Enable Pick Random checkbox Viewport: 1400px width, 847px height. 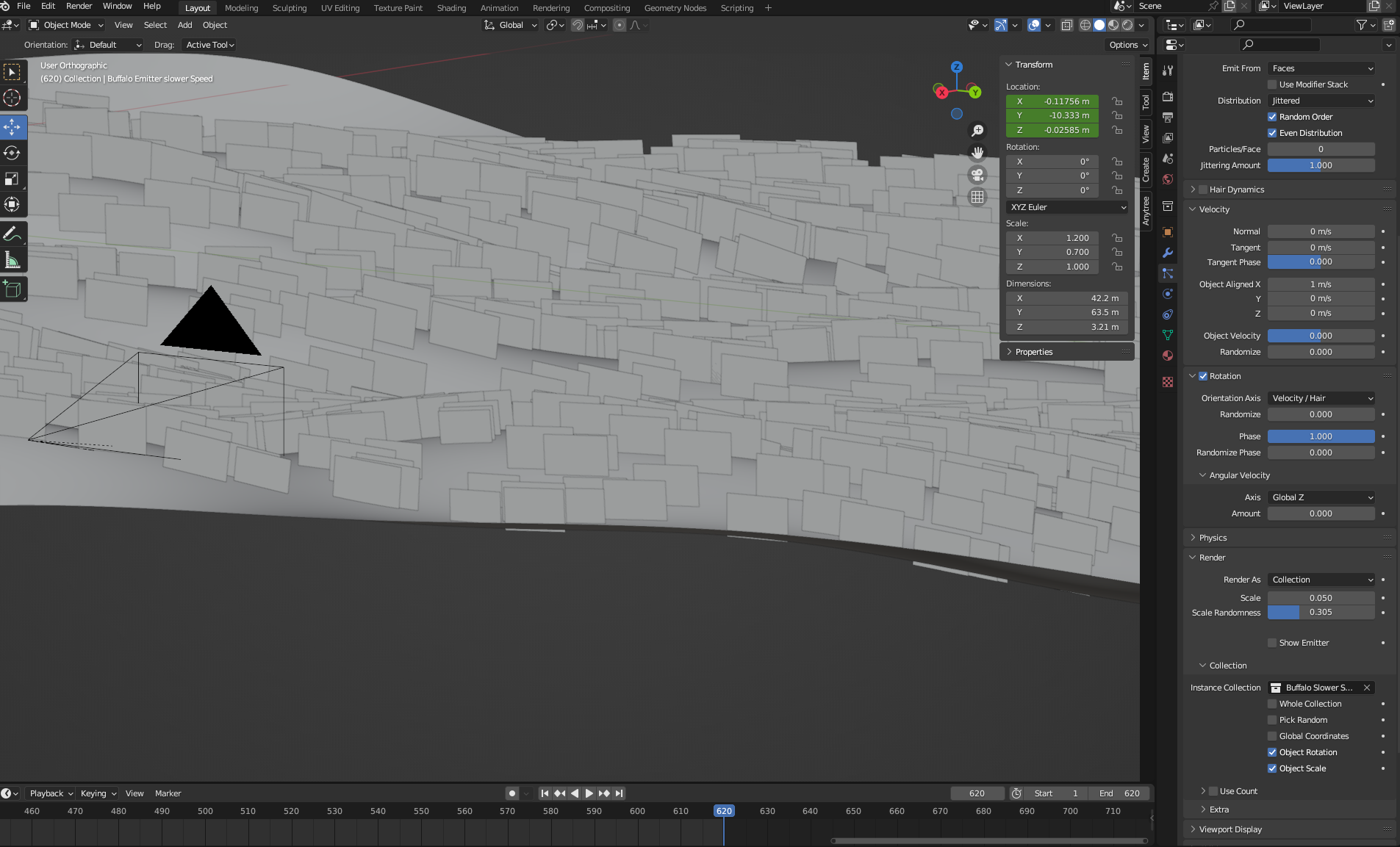[x=1272, y=720]
